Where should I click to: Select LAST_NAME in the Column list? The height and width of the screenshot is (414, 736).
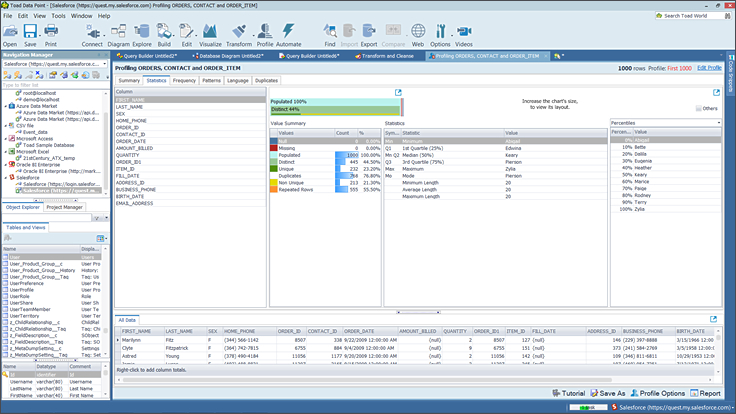pos(130,106)
